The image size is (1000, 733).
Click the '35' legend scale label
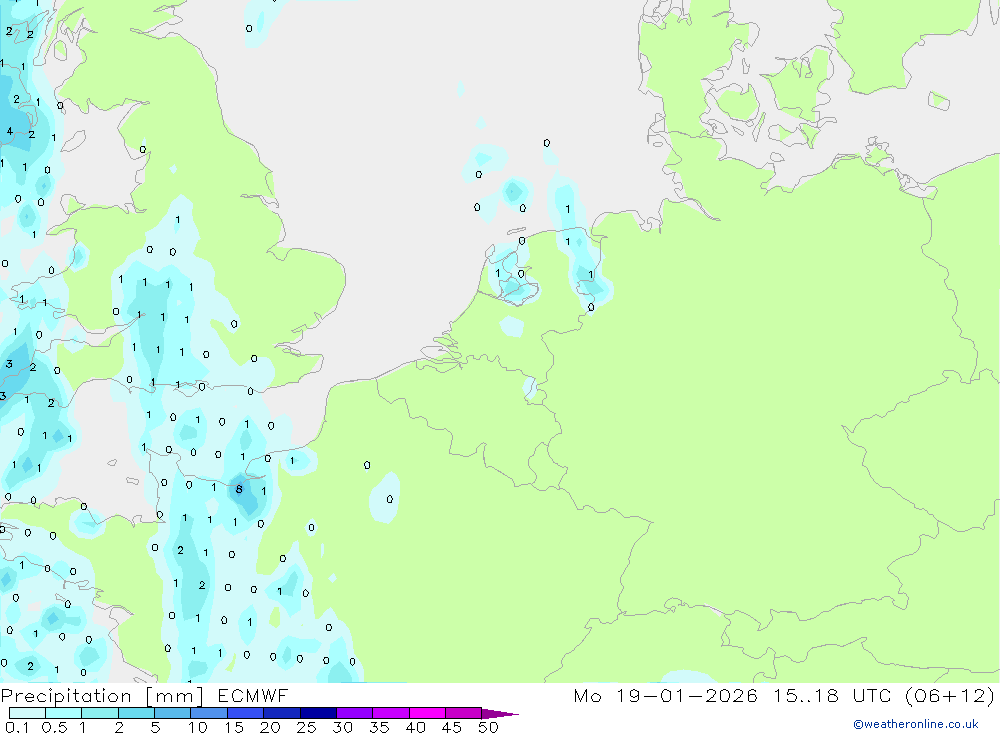(x=379, y=727)
